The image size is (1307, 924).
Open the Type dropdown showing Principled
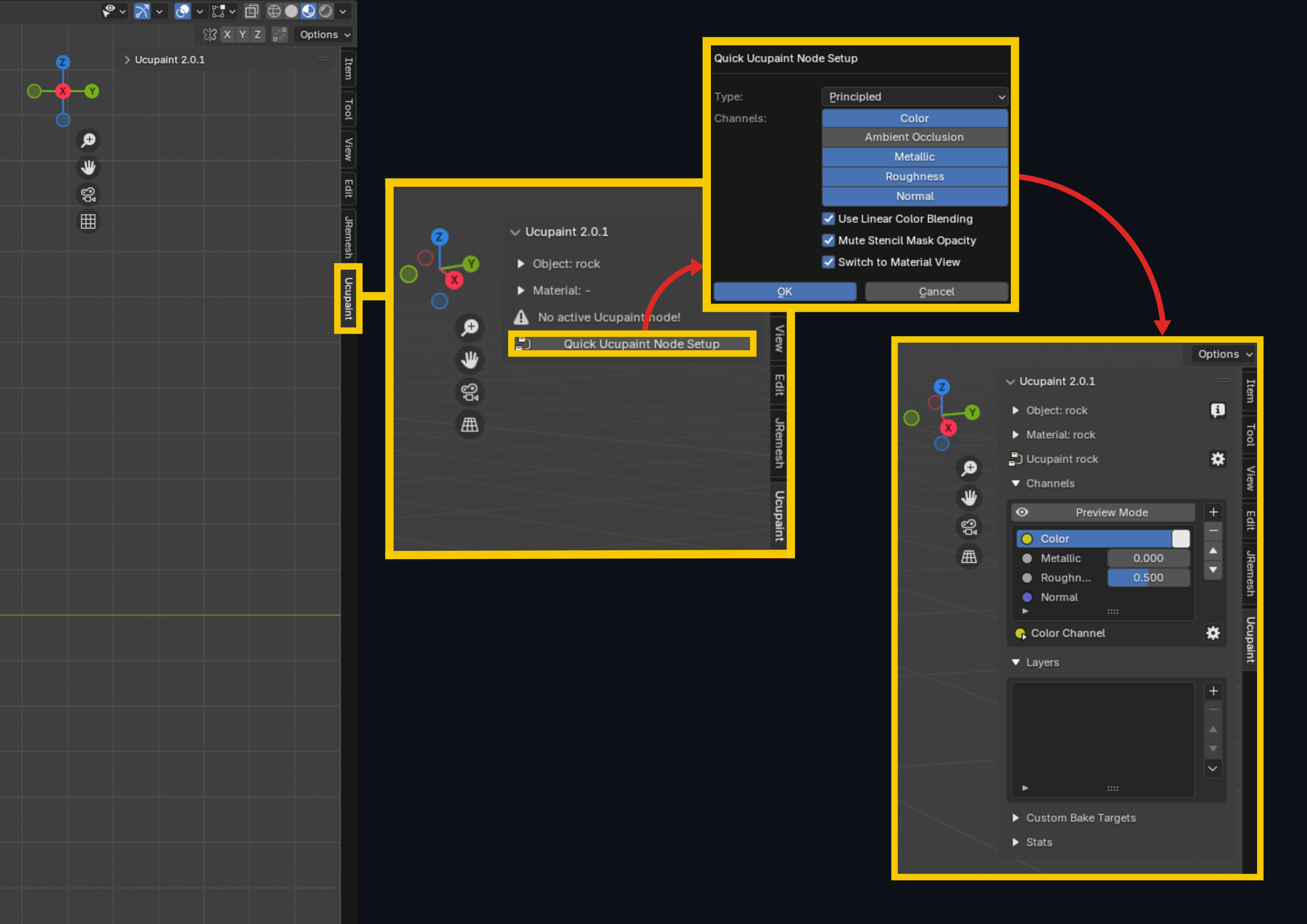pyautogui.click(x=915, y=97)
